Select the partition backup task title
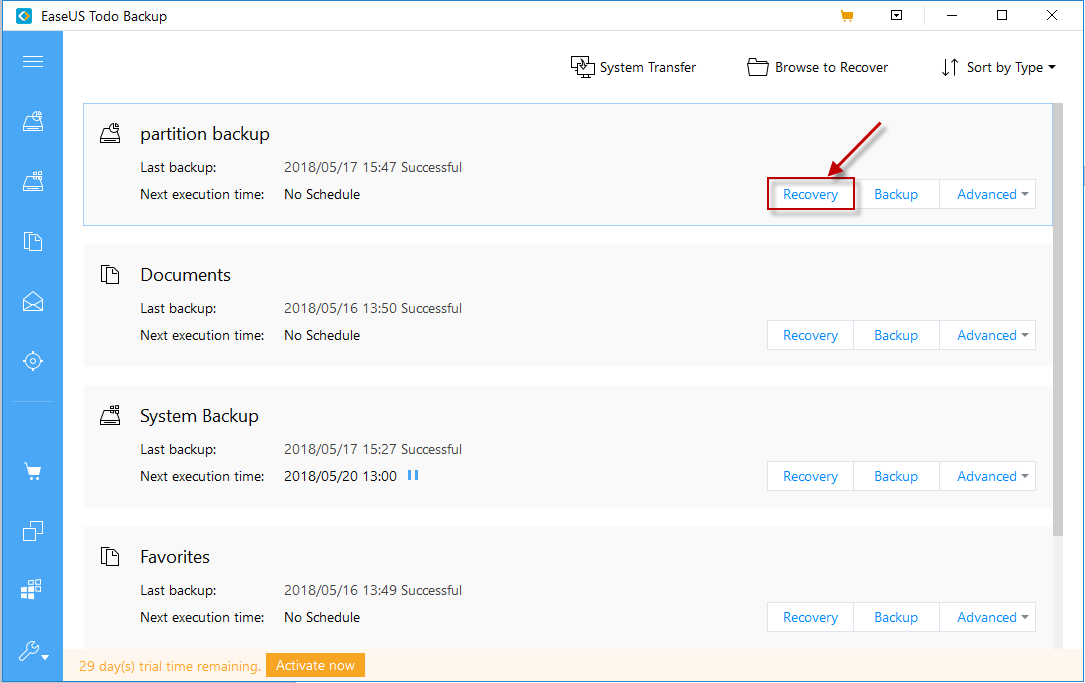 point(205,134)
